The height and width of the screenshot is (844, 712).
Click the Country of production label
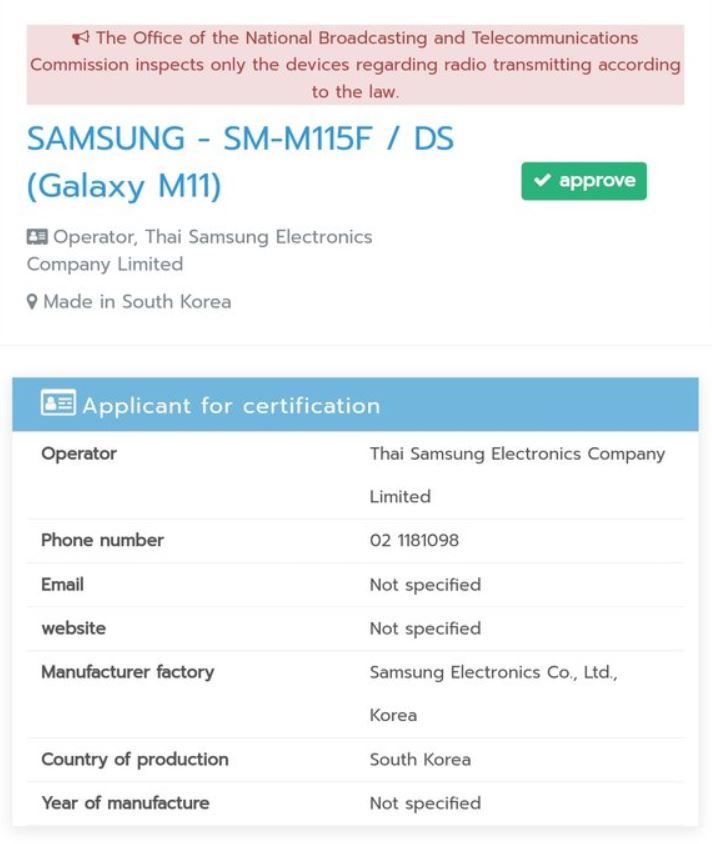134,760
